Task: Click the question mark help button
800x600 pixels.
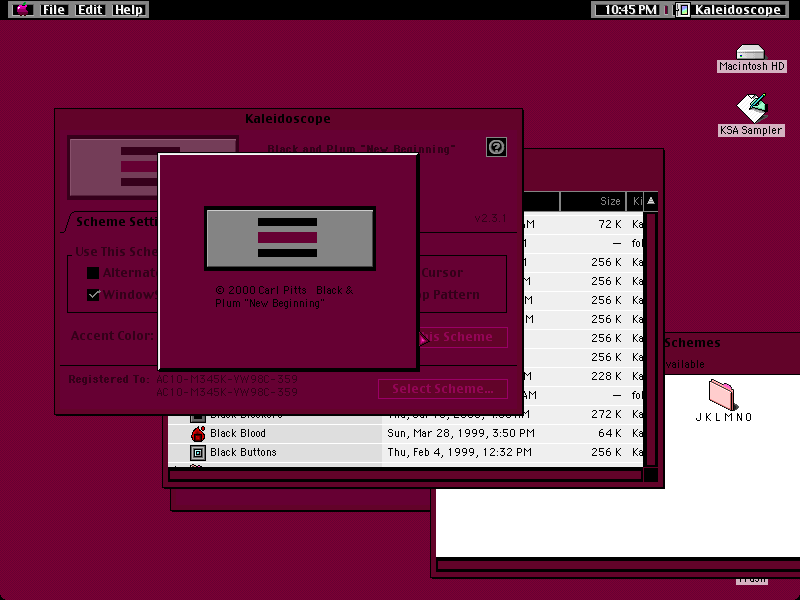Action: coord(496,147)
